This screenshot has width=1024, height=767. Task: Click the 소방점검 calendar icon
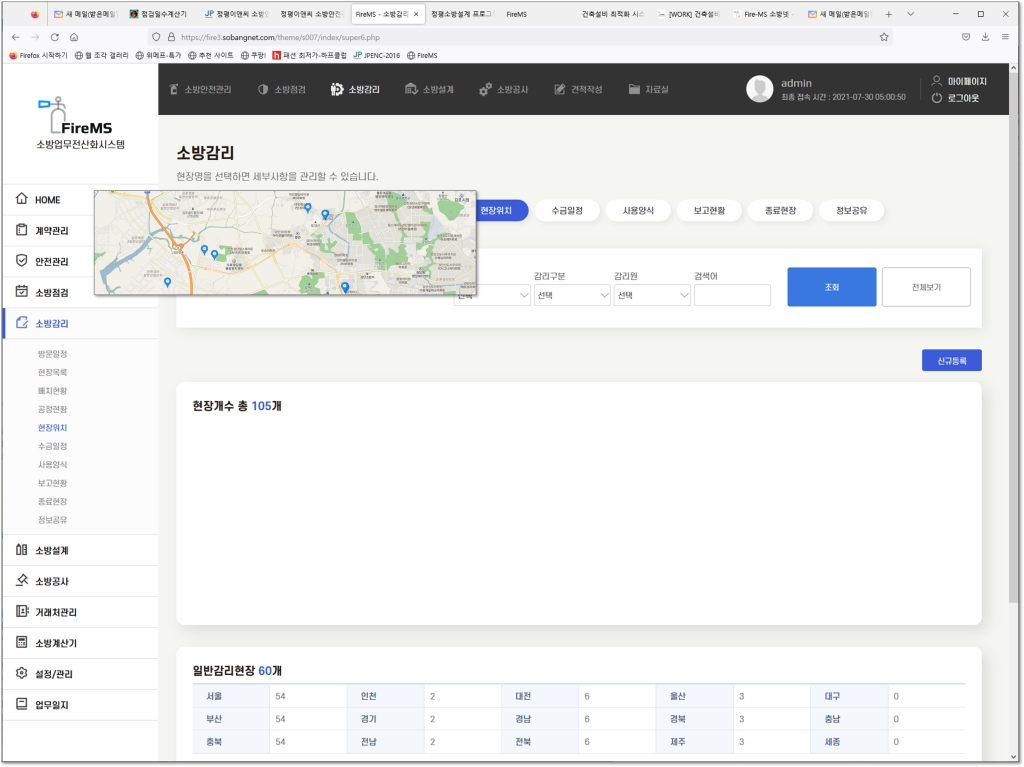tap(22, 292)
